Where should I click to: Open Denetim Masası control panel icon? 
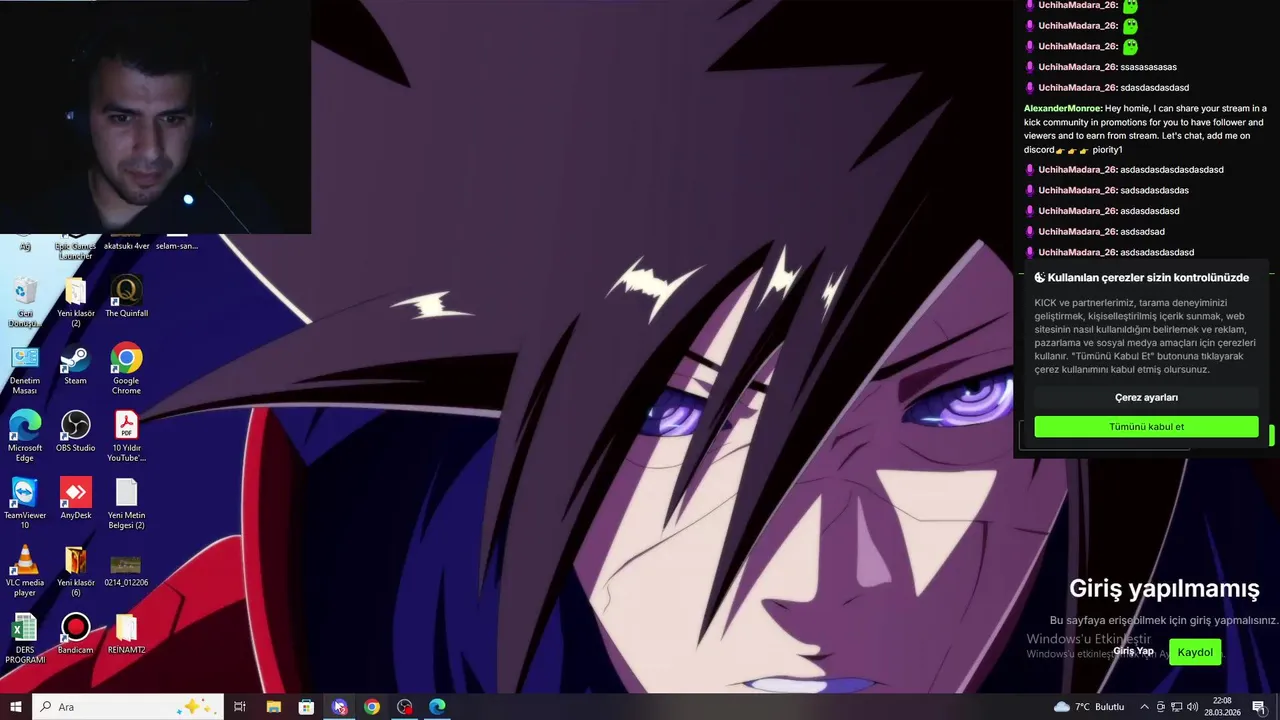coord(25,370)
